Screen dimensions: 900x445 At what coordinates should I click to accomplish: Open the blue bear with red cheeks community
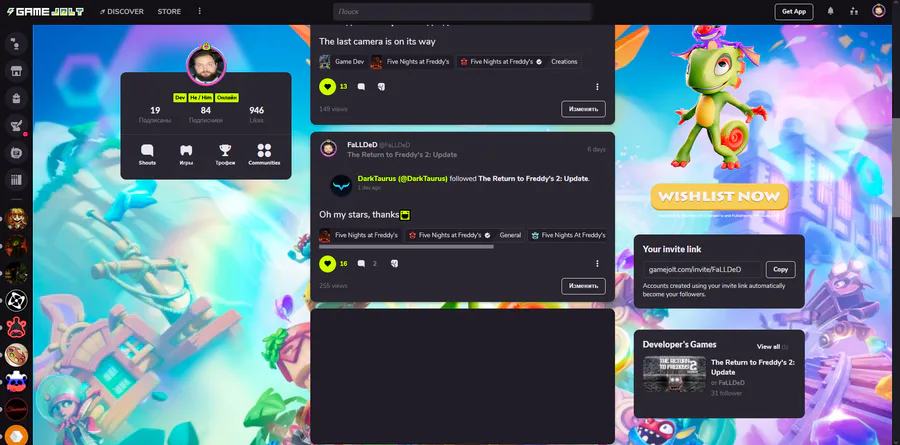[x=17, y=382]
